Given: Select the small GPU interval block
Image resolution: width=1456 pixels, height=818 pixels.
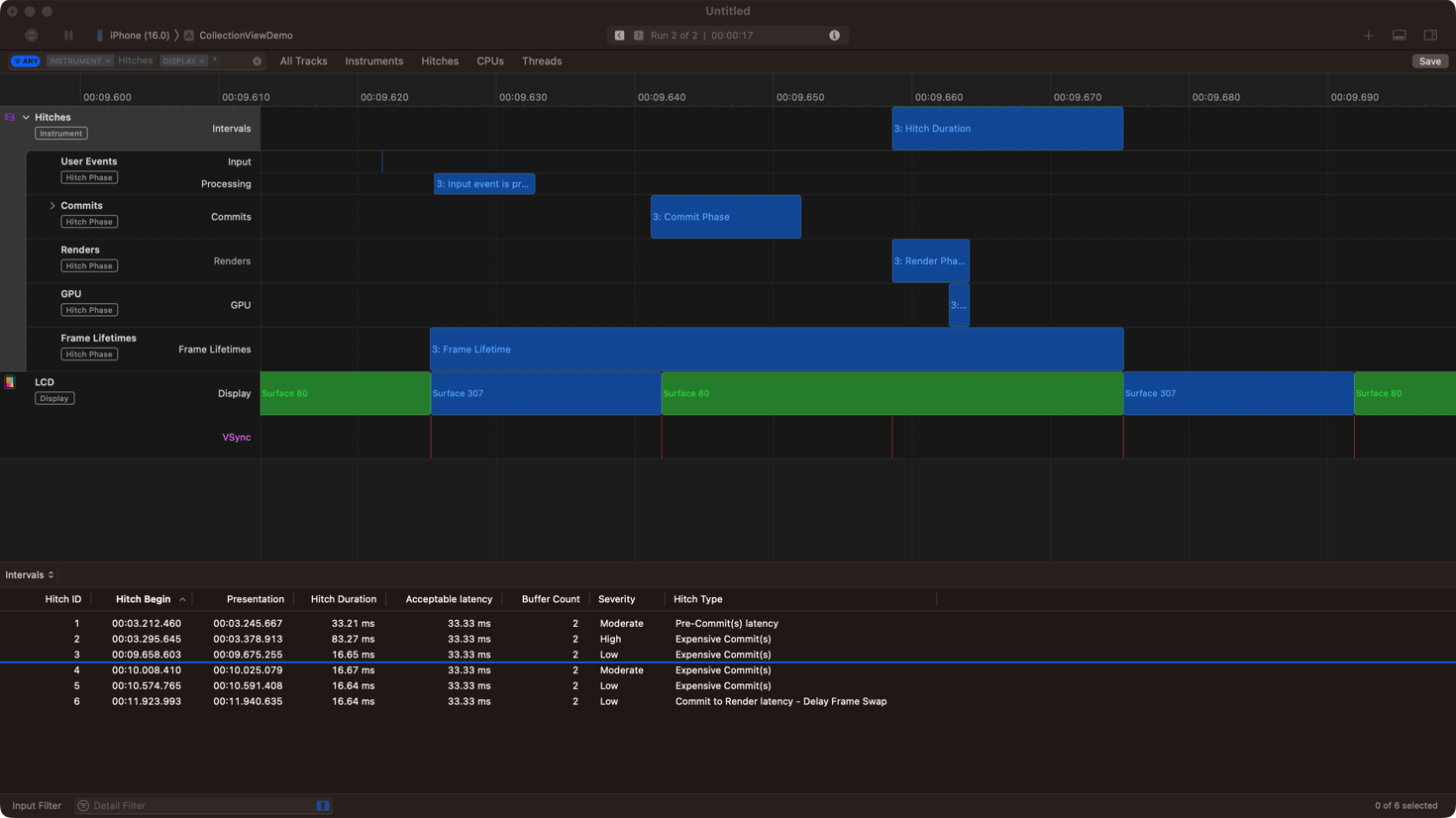Looking at the screenshot, I should tap(959, 305).
